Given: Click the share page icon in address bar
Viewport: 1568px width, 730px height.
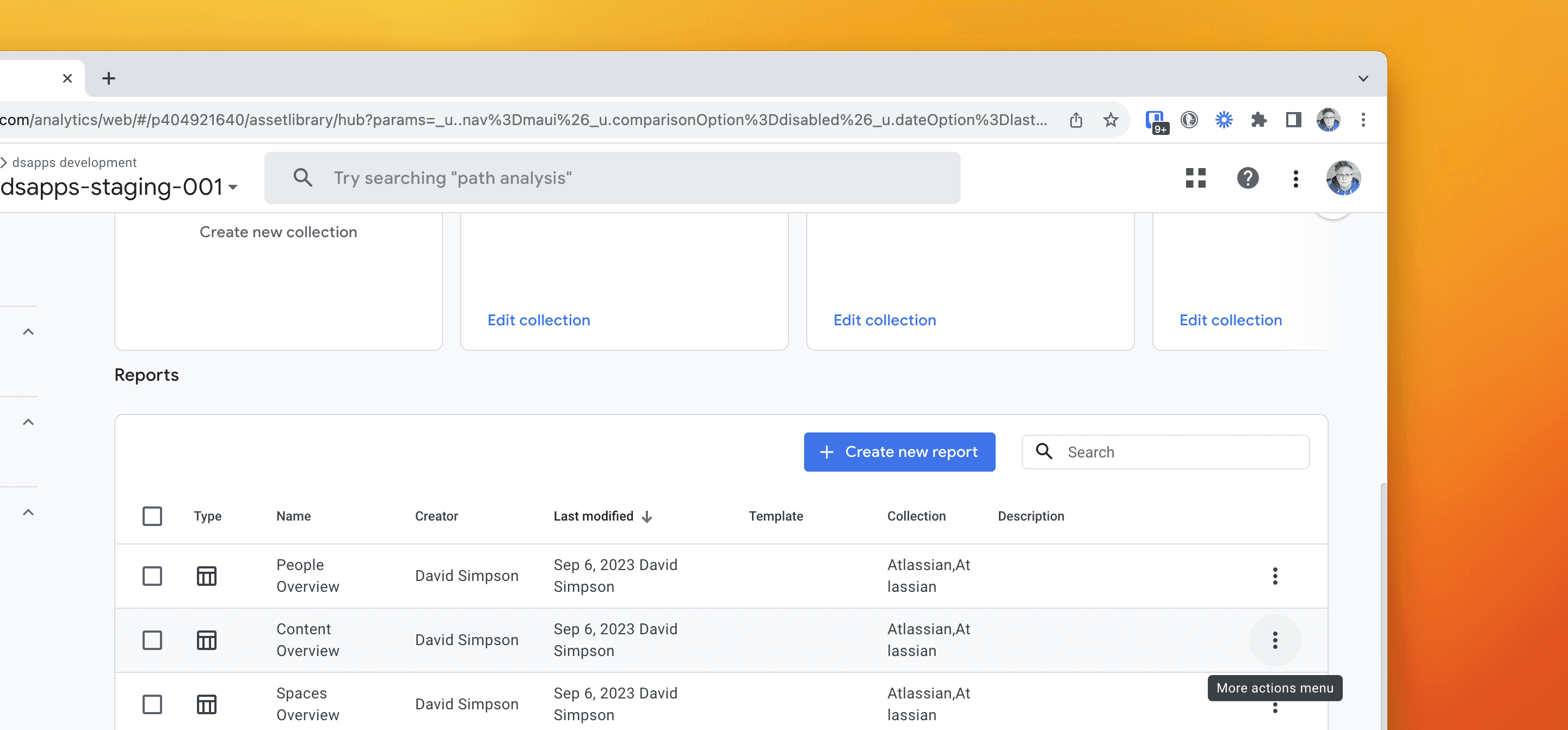Looking at the screenshot, I should coord(1076,120).
